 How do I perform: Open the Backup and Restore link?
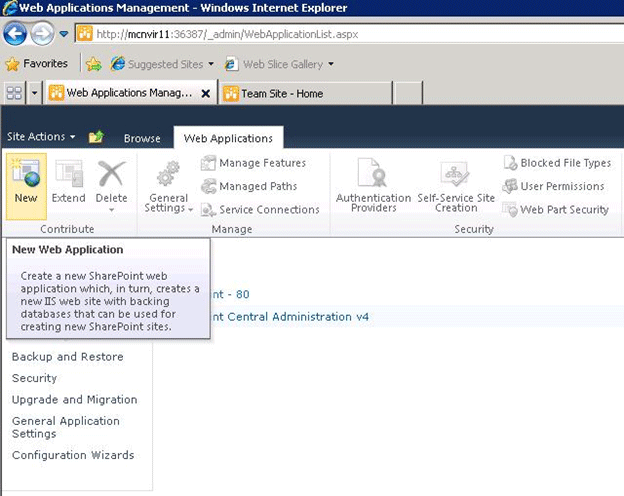click(x=68, y=357)
